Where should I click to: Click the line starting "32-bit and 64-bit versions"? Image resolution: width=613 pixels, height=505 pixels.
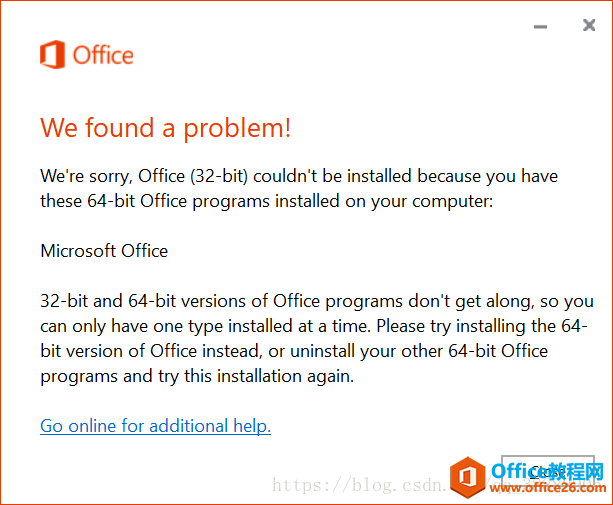pos(317,301)
